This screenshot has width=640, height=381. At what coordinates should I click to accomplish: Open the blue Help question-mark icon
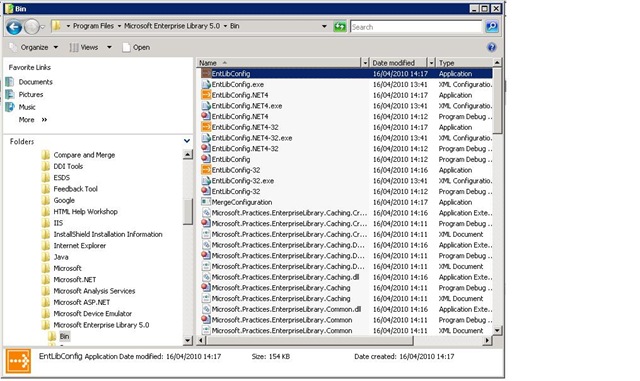point(491,47)
